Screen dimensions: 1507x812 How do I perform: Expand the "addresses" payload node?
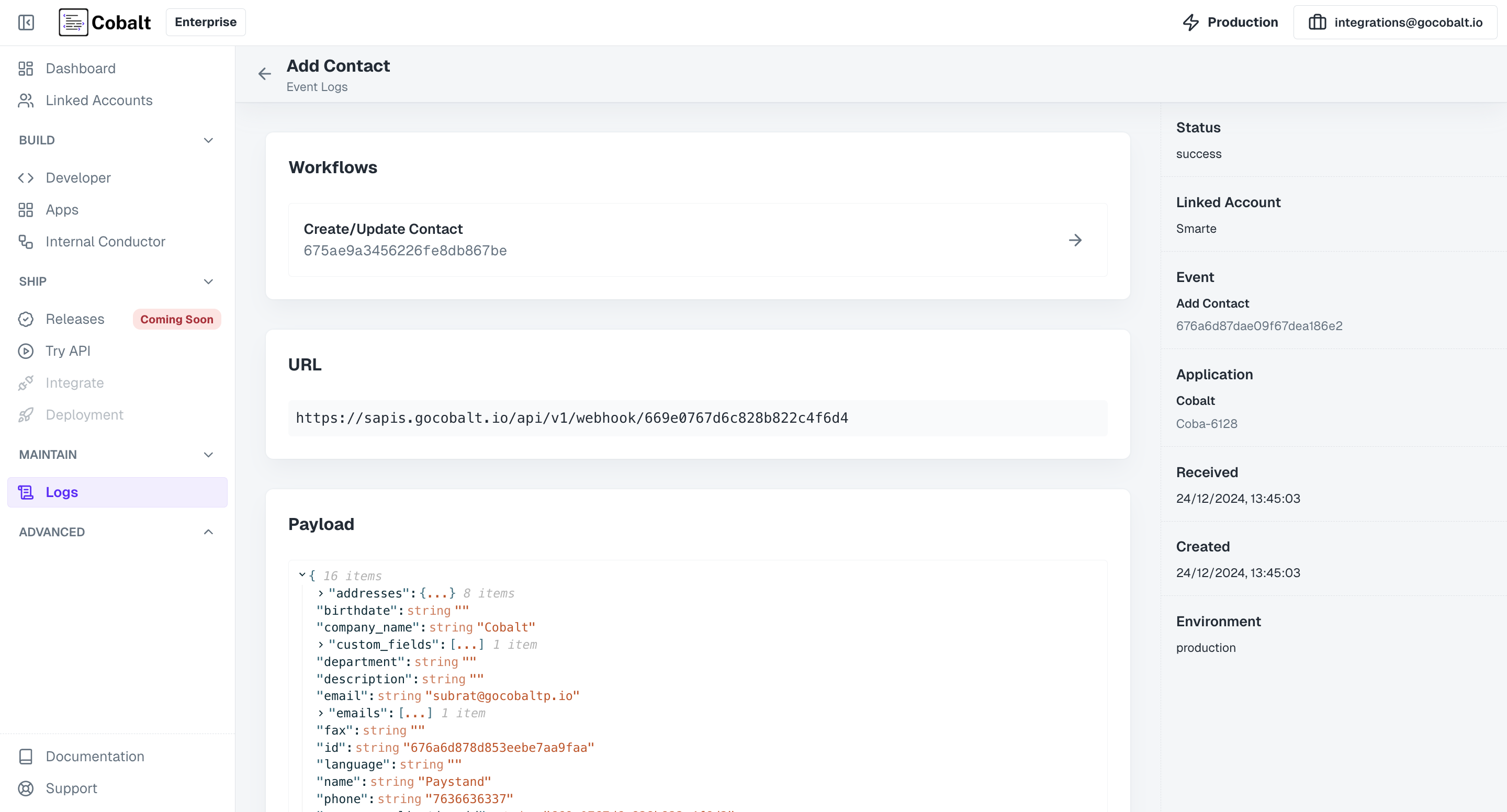pyautogui.click(x=321, y=593)
